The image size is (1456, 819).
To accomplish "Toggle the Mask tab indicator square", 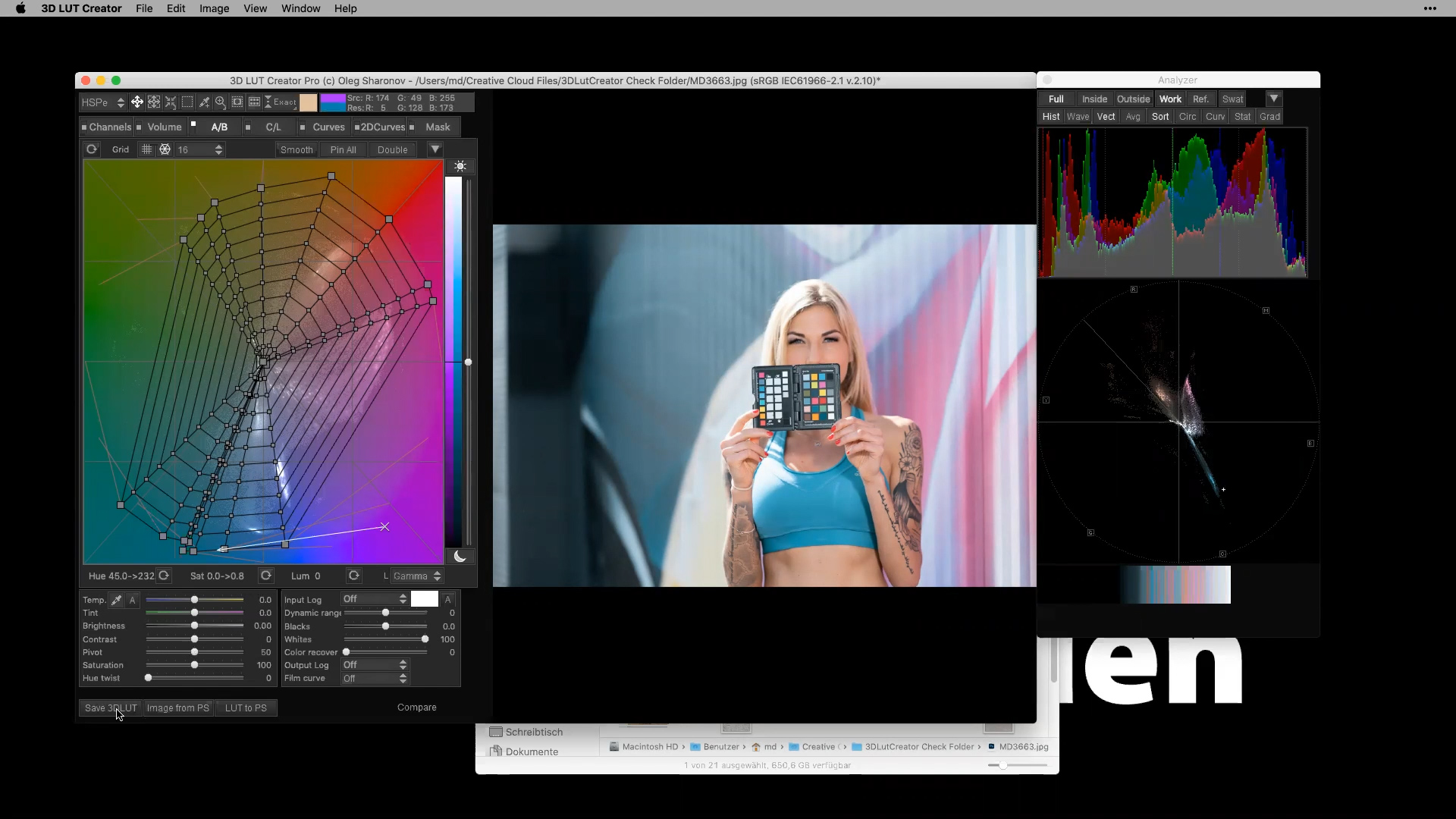I will point(412,127).
